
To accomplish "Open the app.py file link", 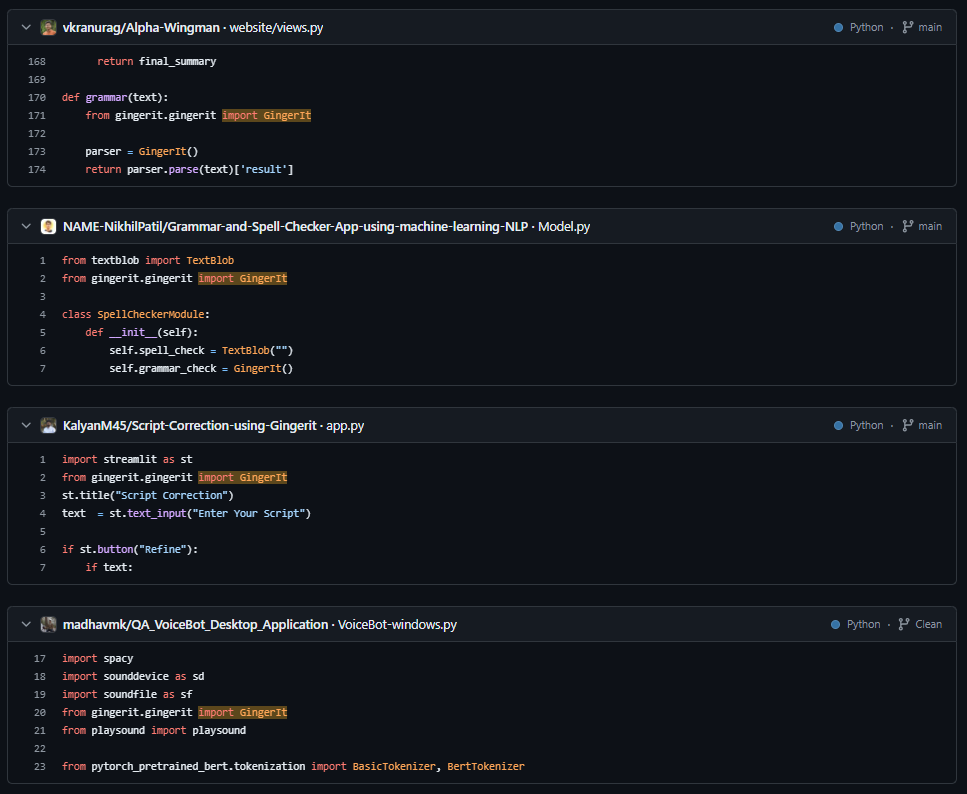I will click(346, 425).
